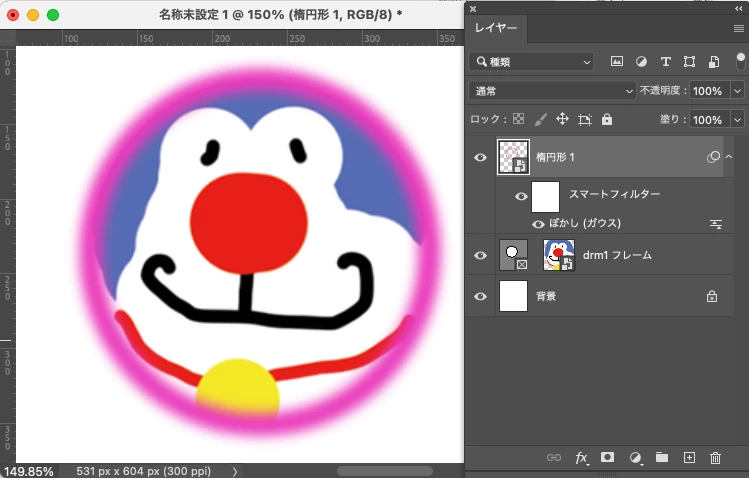Click the red nose on canvas

[248, 223]
